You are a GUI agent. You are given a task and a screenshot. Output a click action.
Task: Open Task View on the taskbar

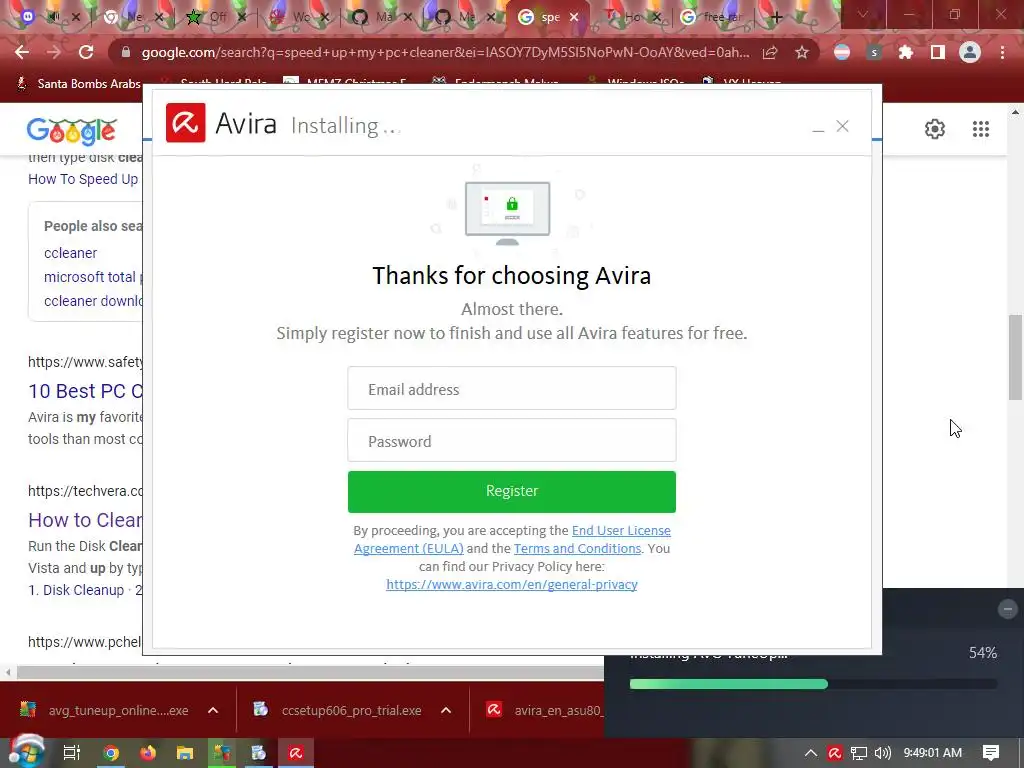coord(71,753)
